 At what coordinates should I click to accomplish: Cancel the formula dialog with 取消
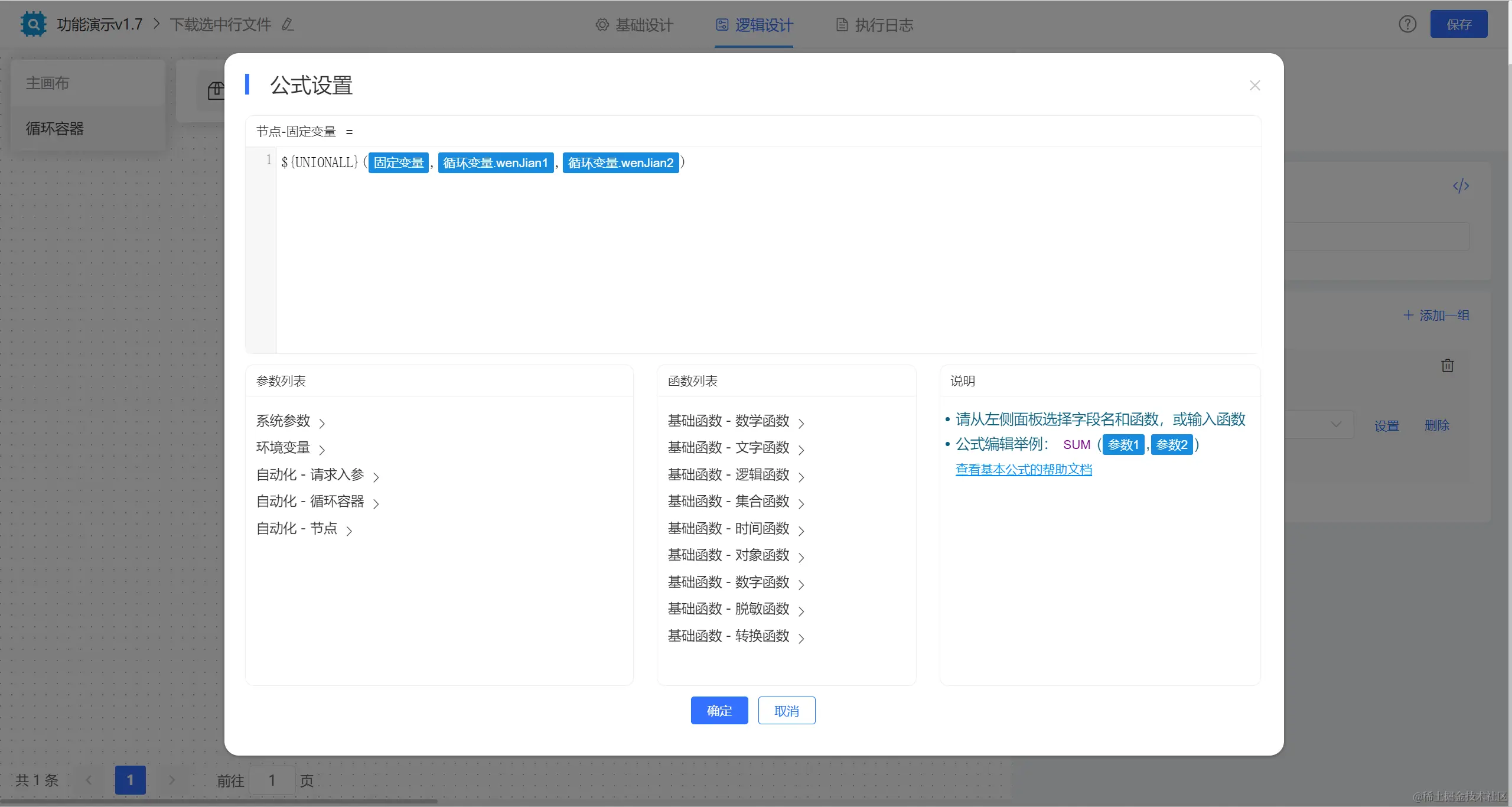(786, 711)
